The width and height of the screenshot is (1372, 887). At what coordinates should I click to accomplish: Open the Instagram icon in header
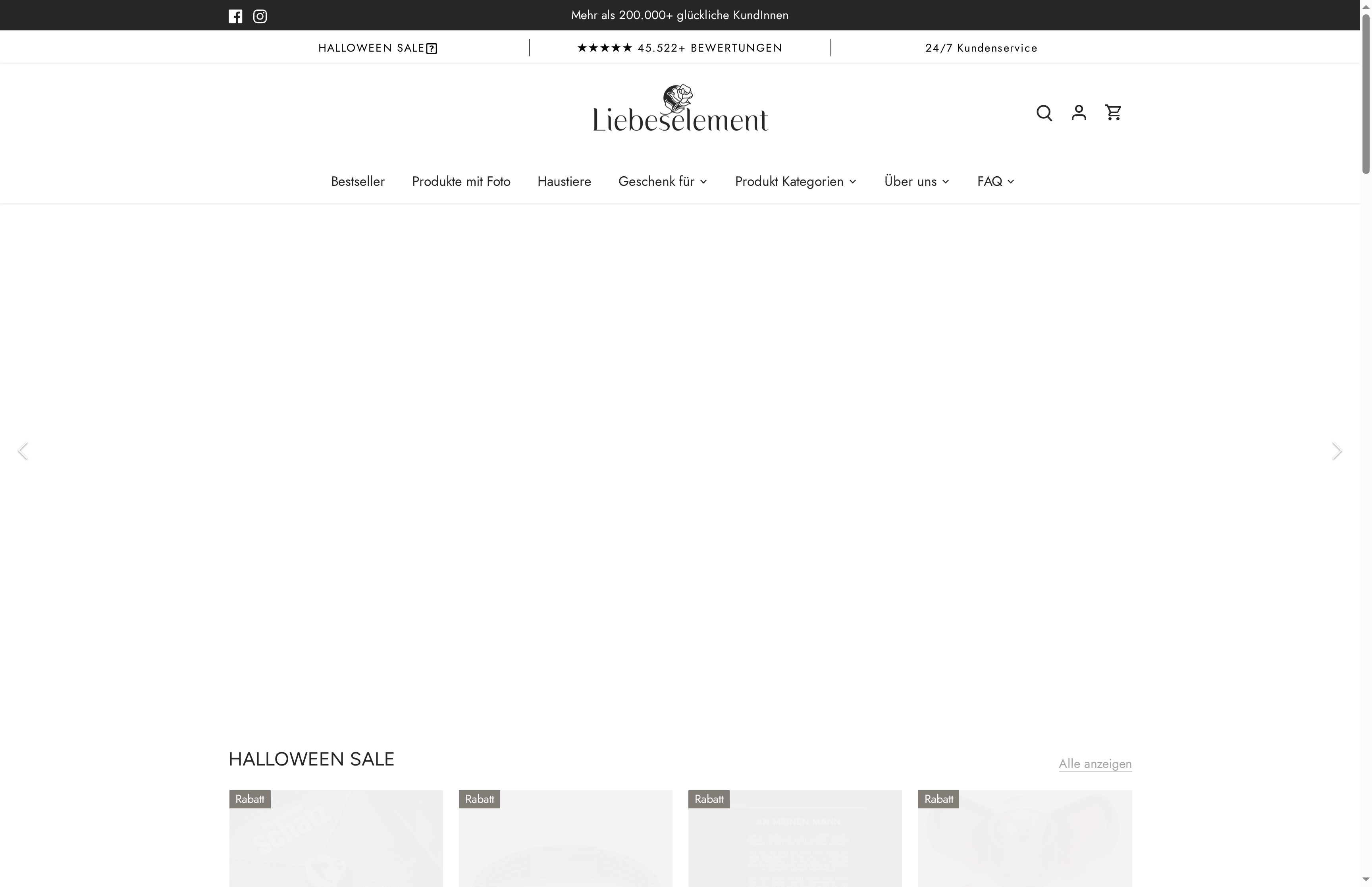(260, 15)
